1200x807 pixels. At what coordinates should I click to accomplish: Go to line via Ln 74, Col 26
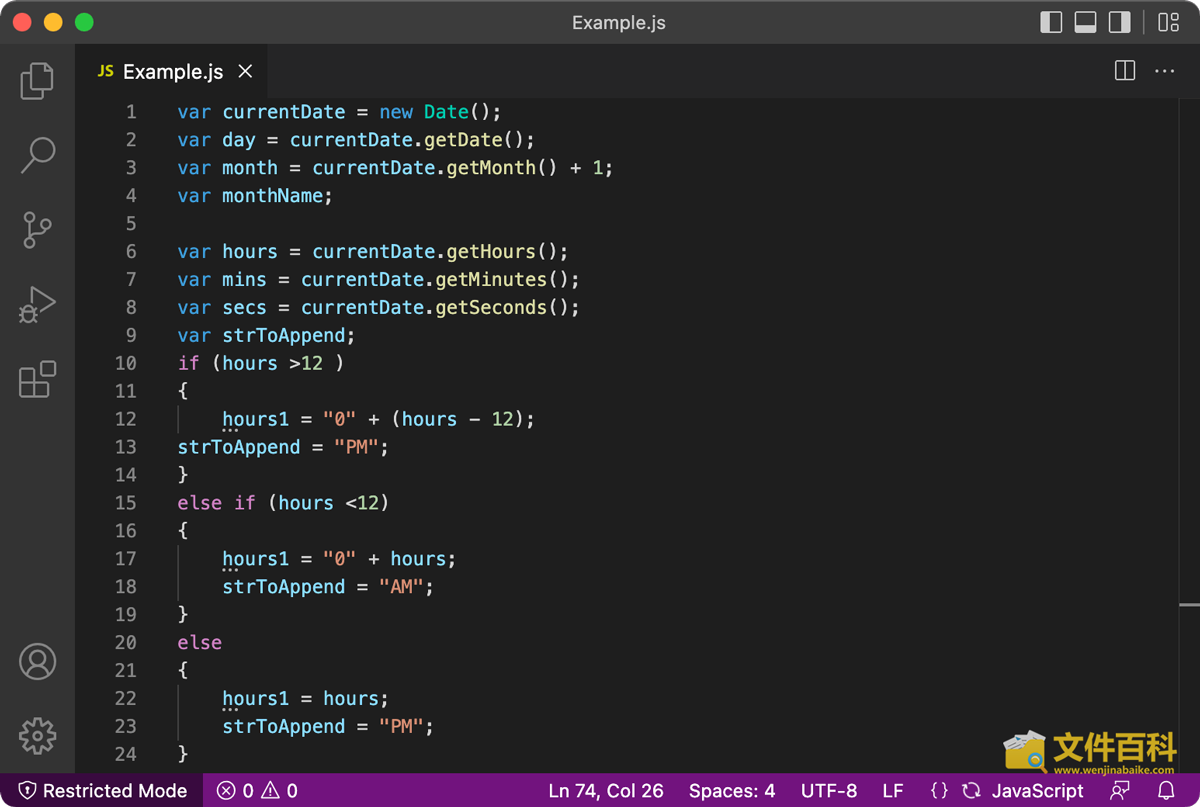(606, 790)
